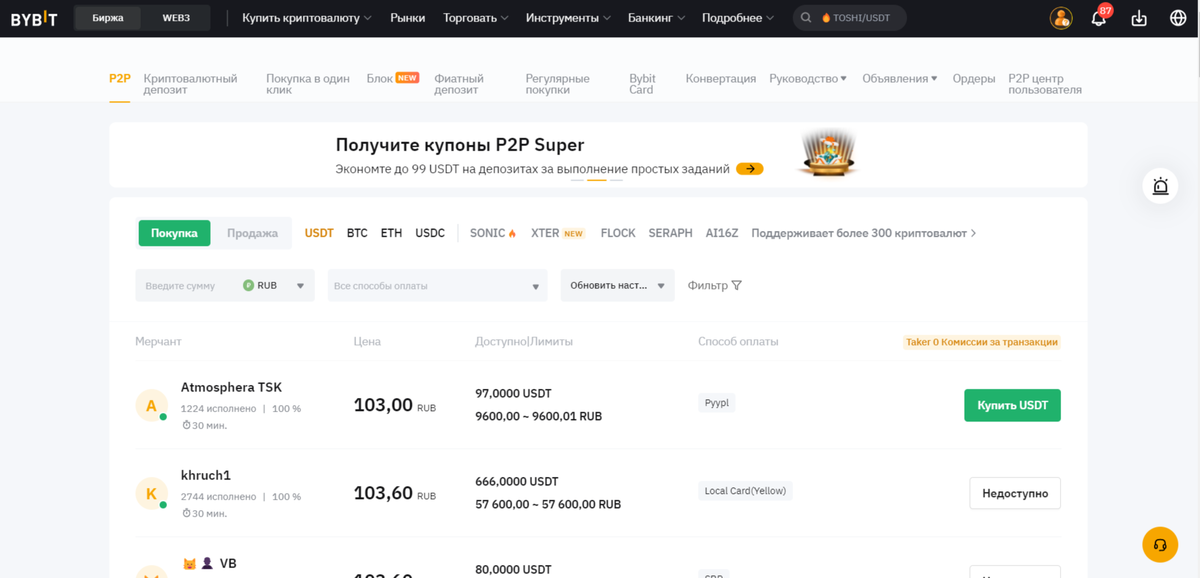Open the Блок NEW tab
Viewport: 1200px width, 578px height.
coord(393,78)
